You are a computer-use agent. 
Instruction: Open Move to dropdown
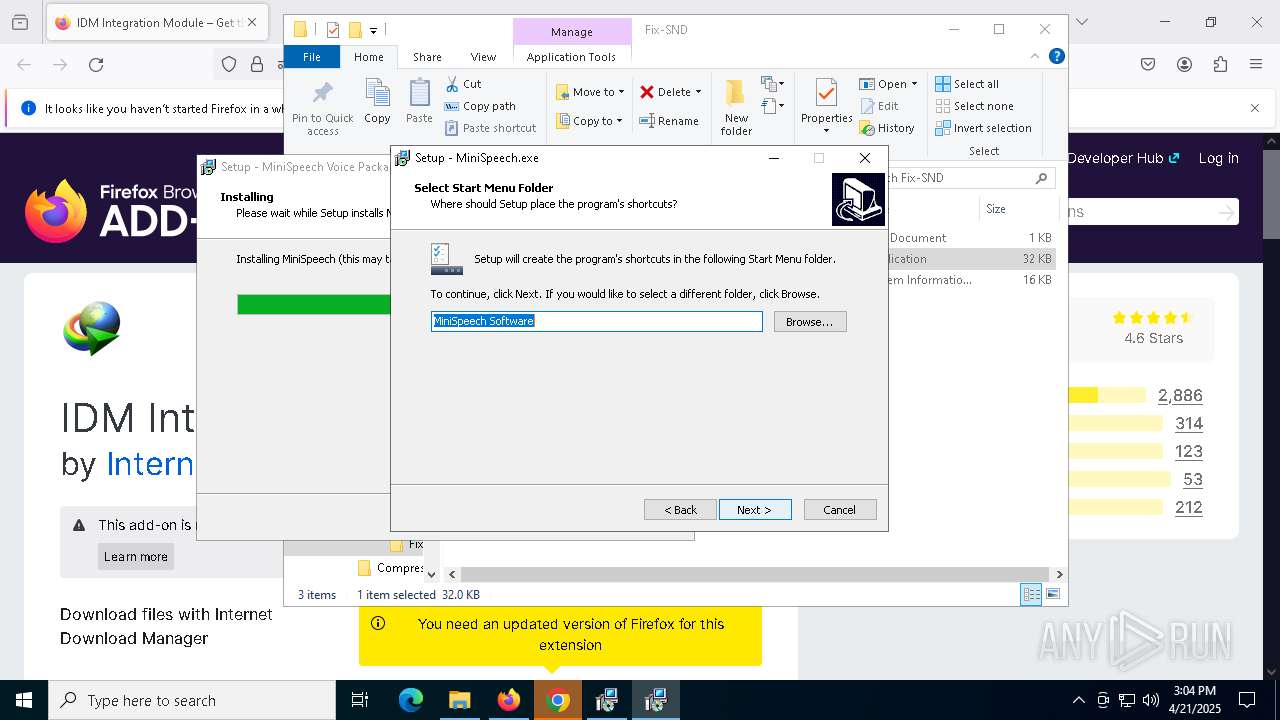tap(590, 92)
